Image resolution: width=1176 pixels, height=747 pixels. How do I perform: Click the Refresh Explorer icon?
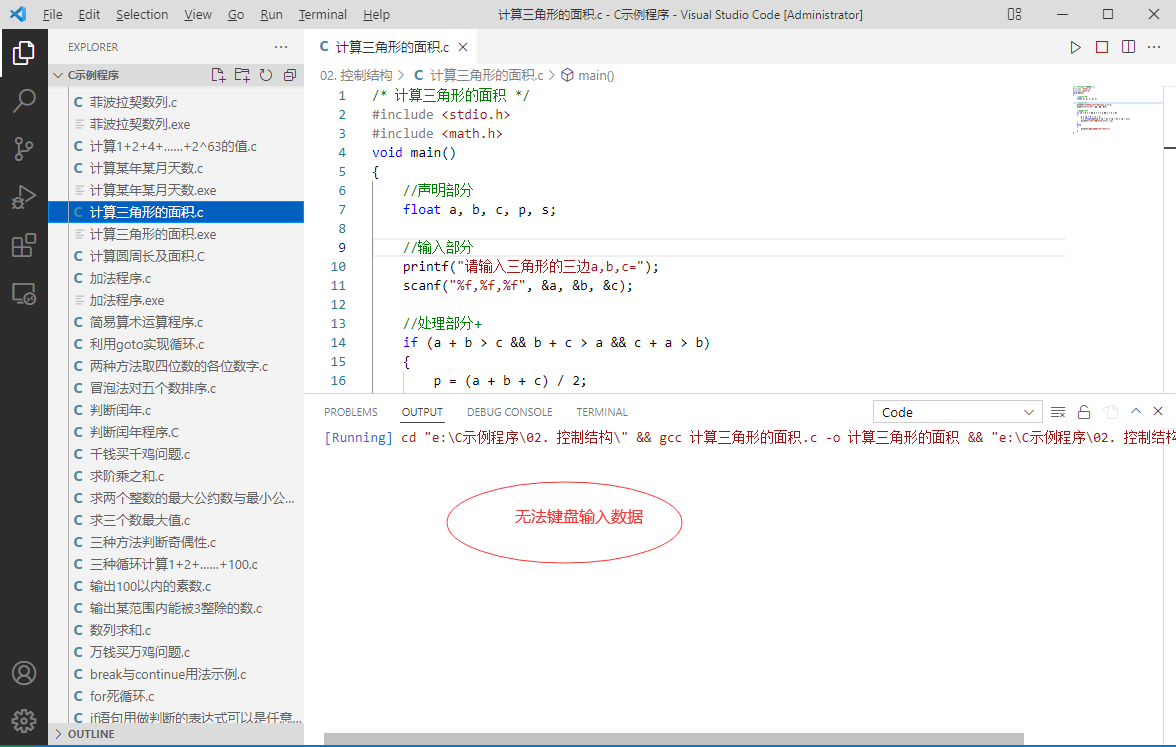click(264, 75)
